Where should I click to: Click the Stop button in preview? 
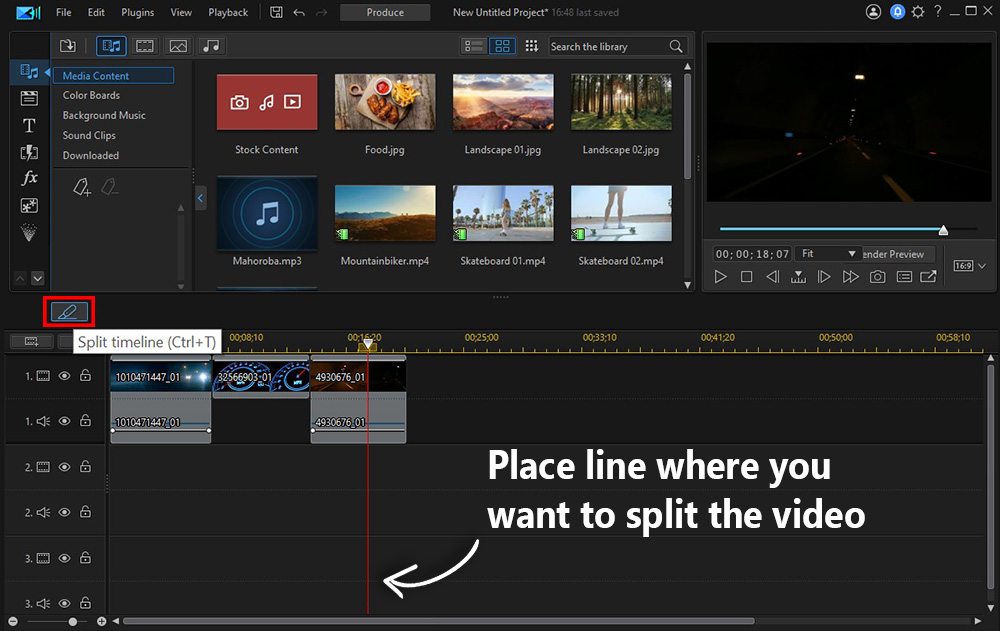746,277
